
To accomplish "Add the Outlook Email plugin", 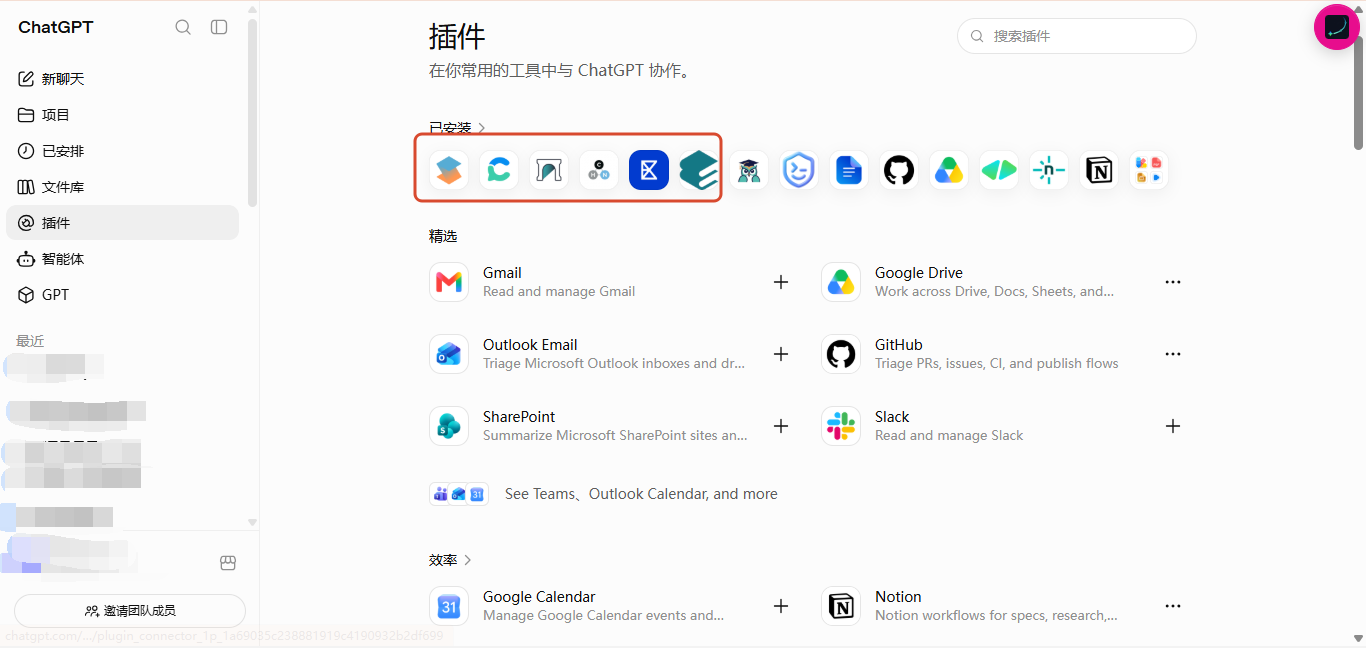I will point(781,354).
